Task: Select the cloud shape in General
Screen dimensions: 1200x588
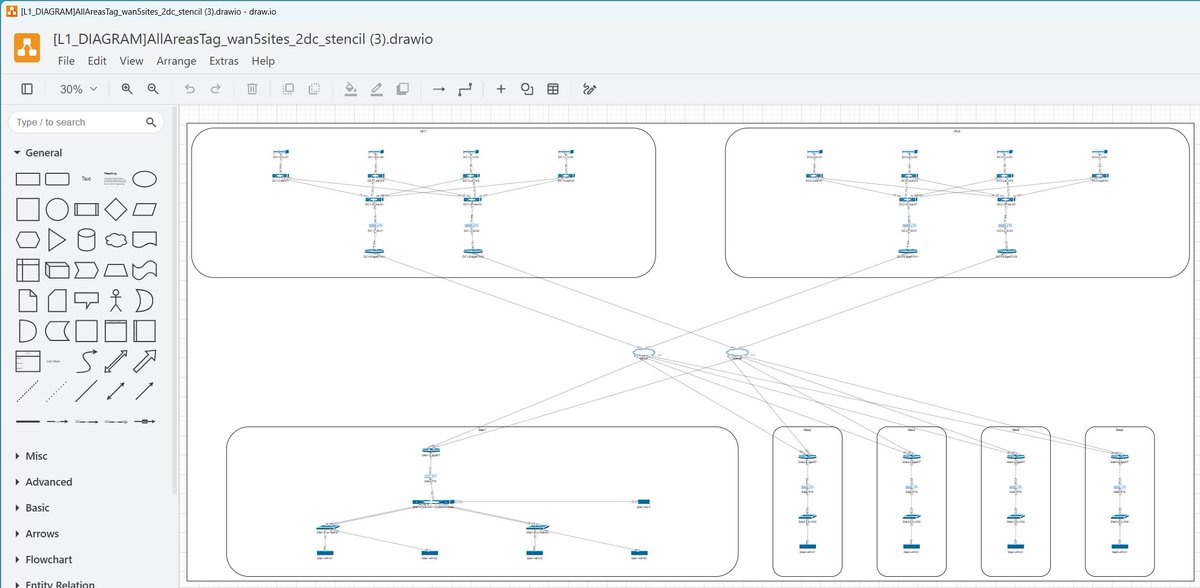Action: coord(116,240)
